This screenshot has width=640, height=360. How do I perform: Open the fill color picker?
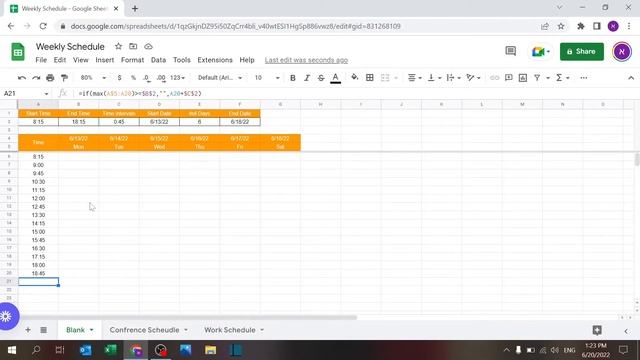click(355, 78)
